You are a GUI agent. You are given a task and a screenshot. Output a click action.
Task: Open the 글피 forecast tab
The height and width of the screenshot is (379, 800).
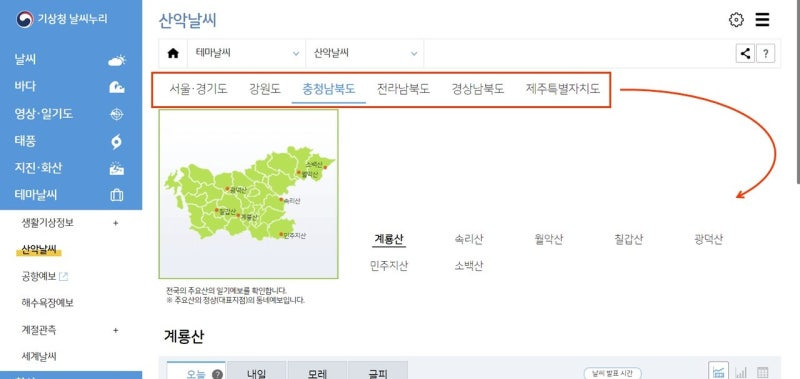point(378,371)
